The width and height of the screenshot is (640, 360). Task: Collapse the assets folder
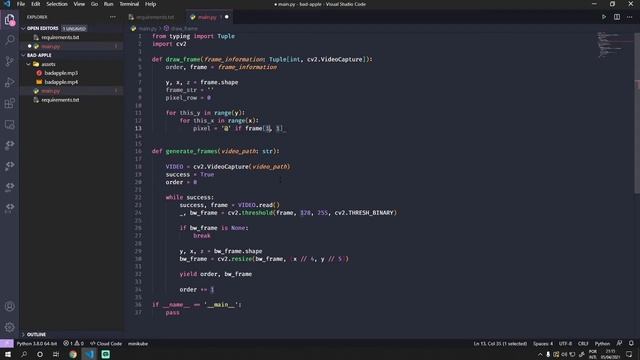28,64
